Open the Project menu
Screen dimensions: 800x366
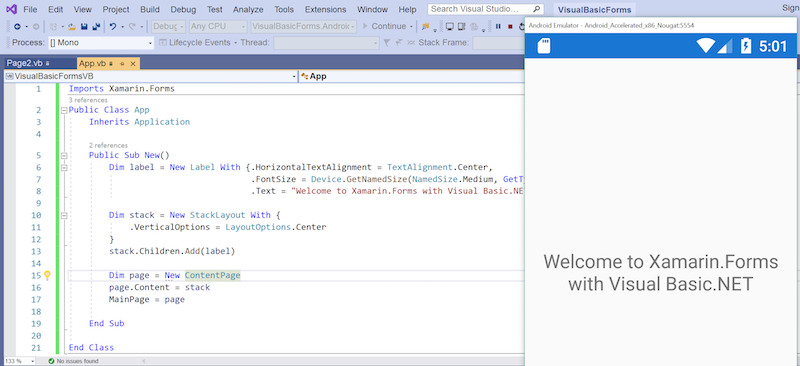click(x=116, y=9)
